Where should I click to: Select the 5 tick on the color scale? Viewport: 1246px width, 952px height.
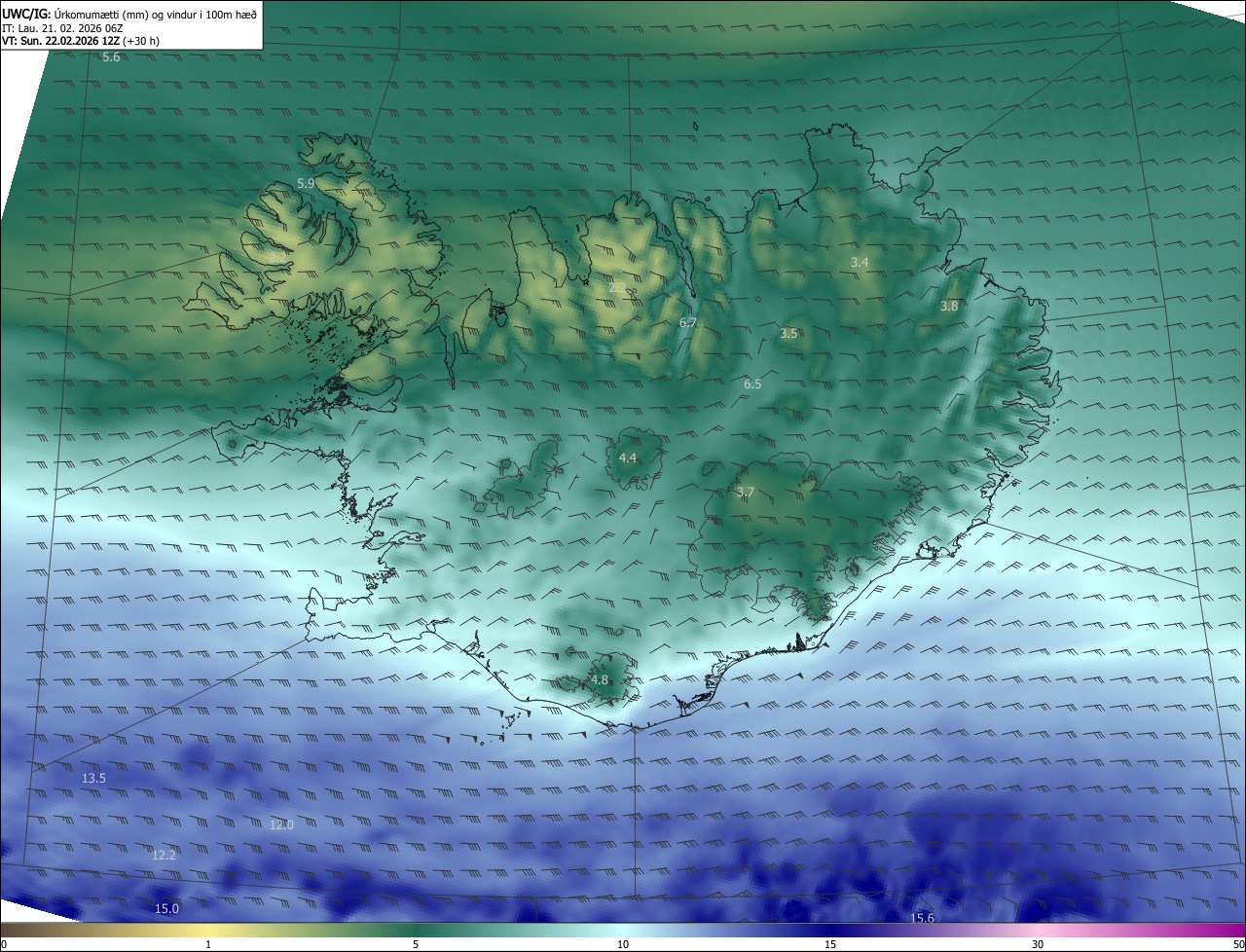(x=416, y=944)
